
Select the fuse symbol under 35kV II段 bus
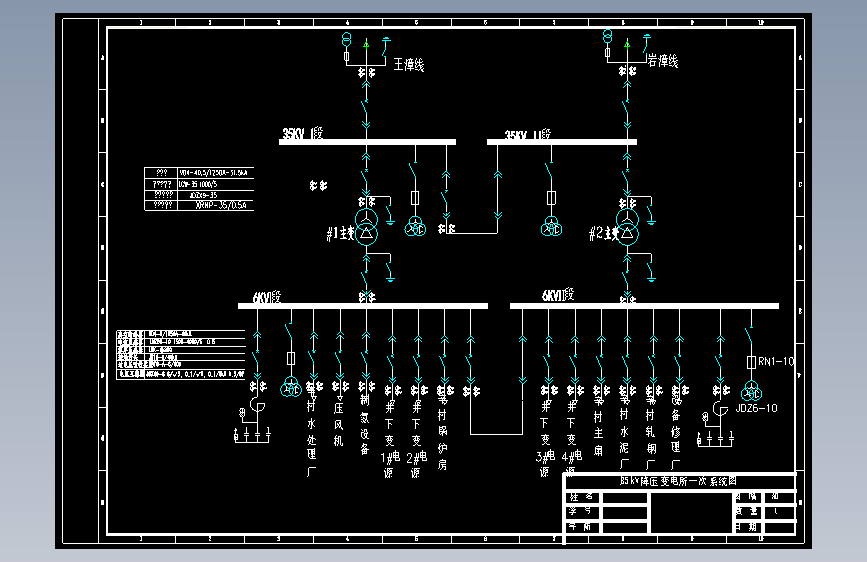551,198
